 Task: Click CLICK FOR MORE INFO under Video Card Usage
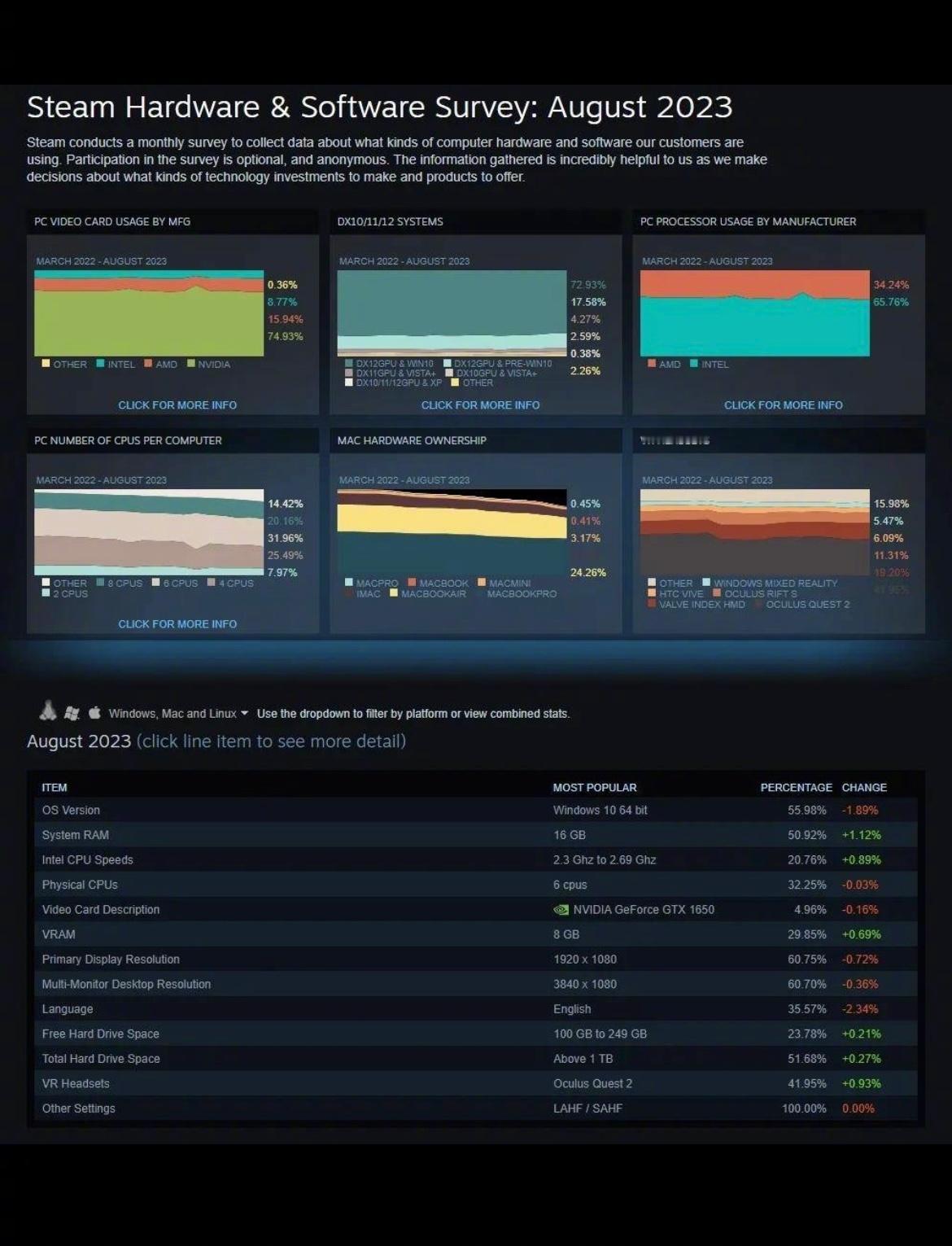tap(177, 405)
